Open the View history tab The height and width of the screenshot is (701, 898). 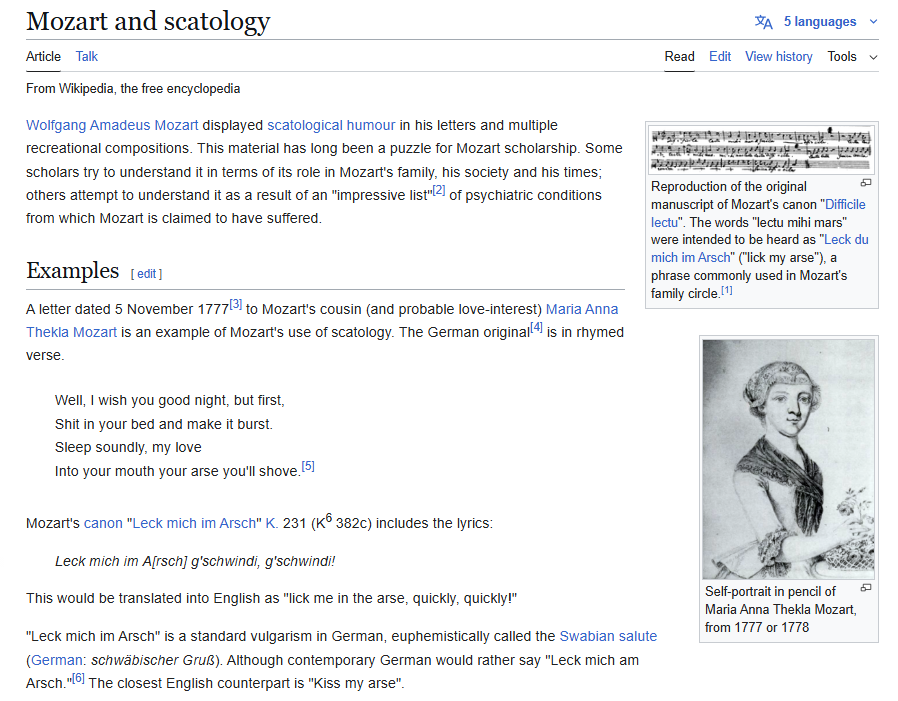coord(778,57)
